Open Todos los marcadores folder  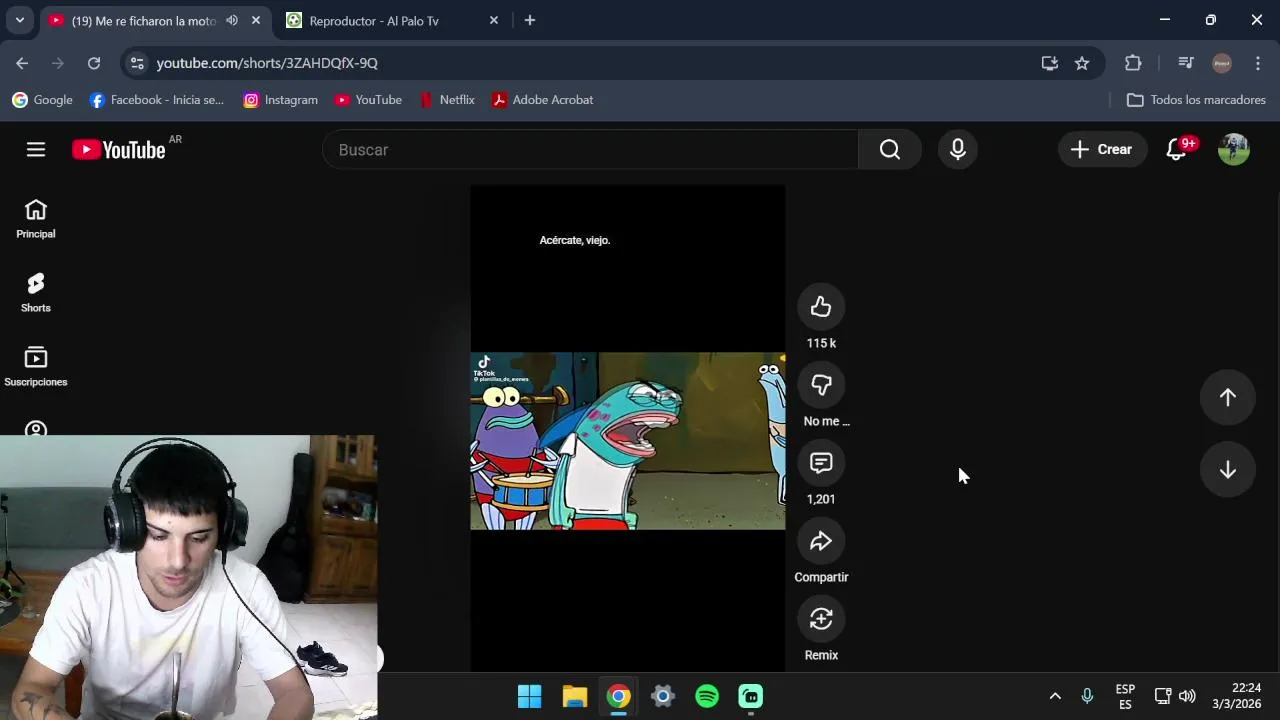pos(1196,100)
